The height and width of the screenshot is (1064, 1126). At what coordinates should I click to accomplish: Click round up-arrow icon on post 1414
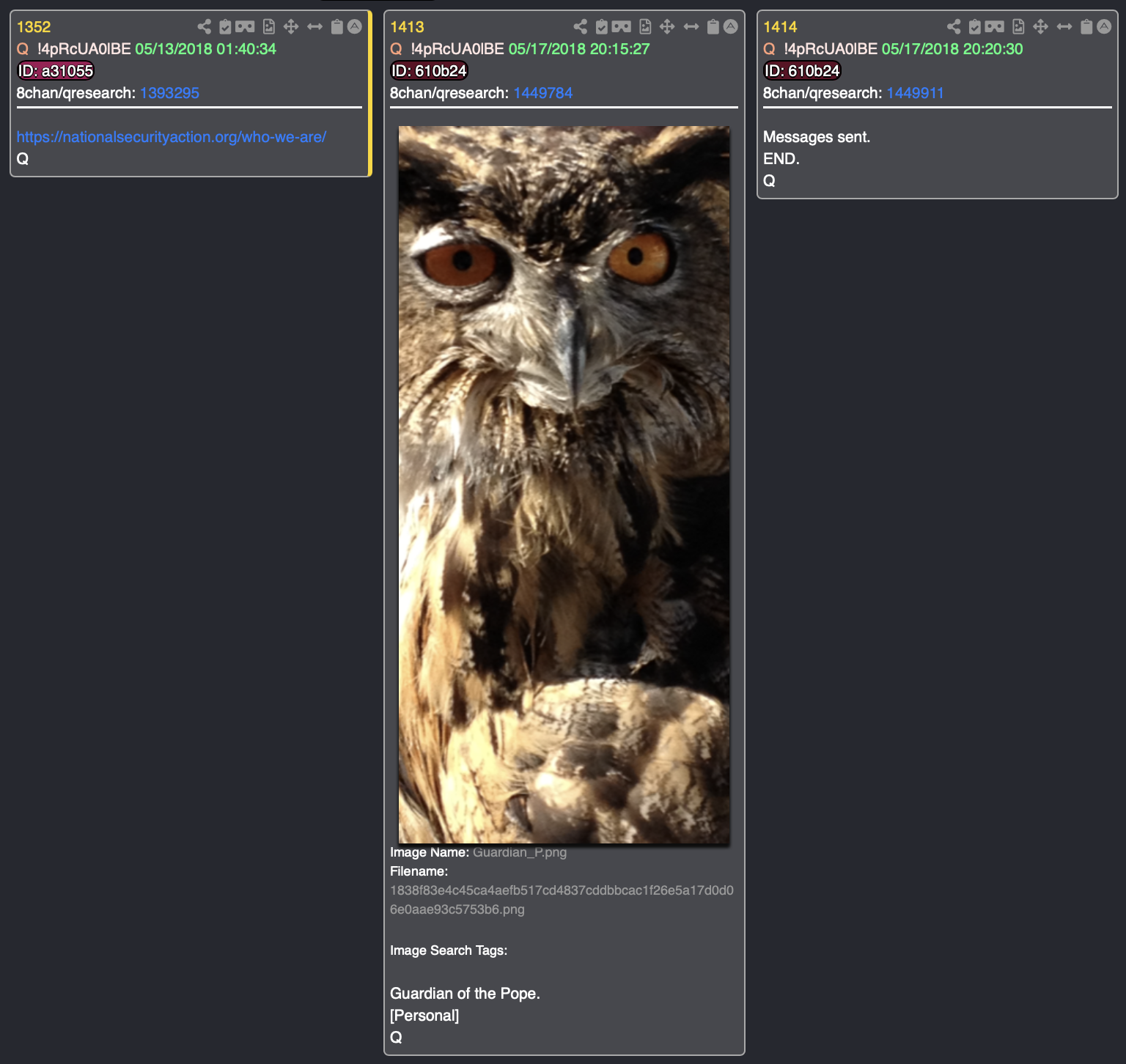pyautogui.click(x=1104, y=27)
